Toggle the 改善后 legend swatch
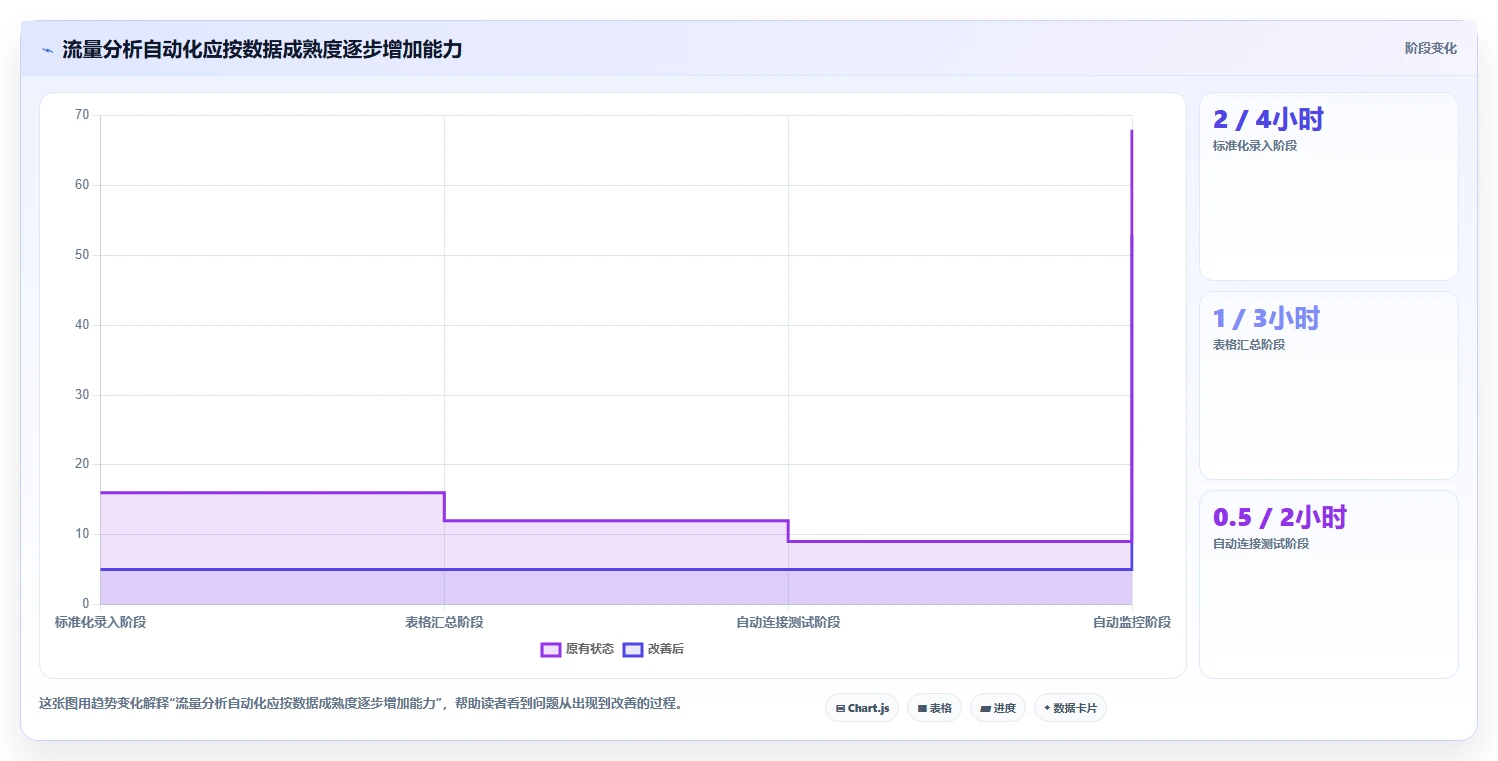This screenshot has width=1498, height=761. coord(632,649)
